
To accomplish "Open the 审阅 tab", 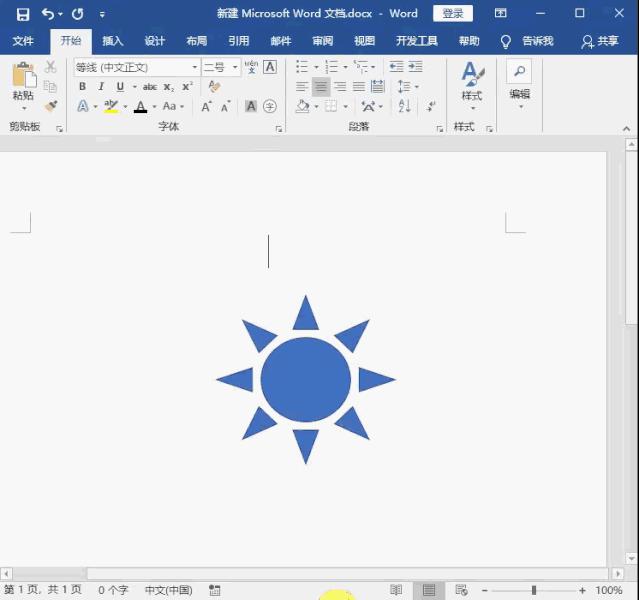I will click(322, 41).
